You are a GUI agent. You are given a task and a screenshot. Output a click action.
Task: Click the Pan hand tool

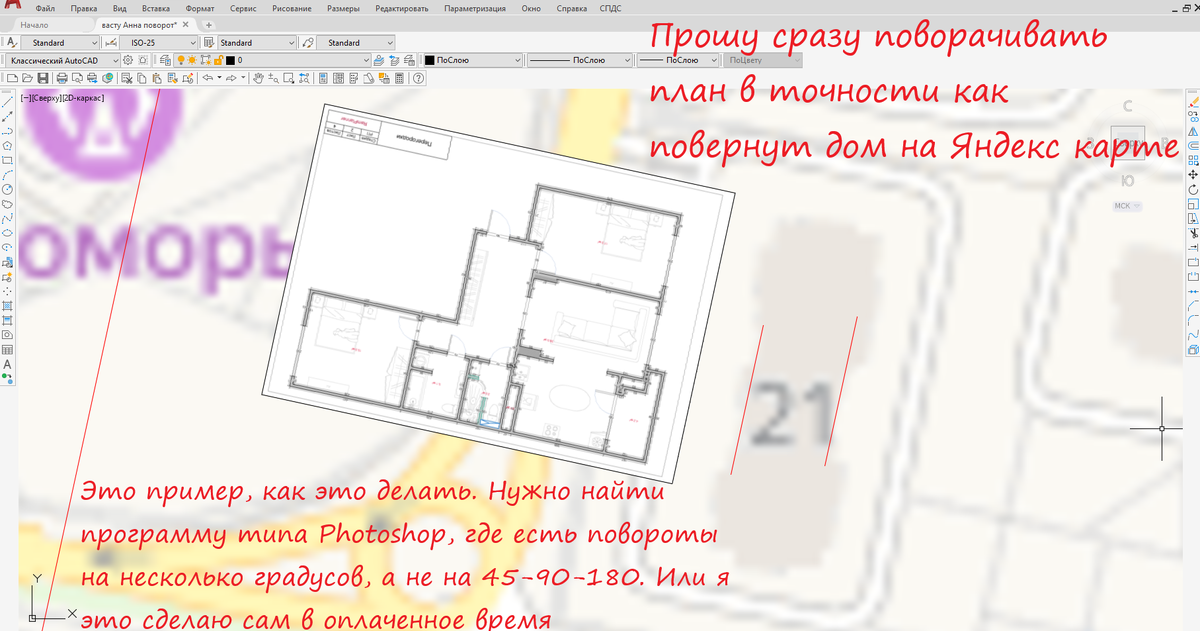pyautogui.click(x=258, y=78)
